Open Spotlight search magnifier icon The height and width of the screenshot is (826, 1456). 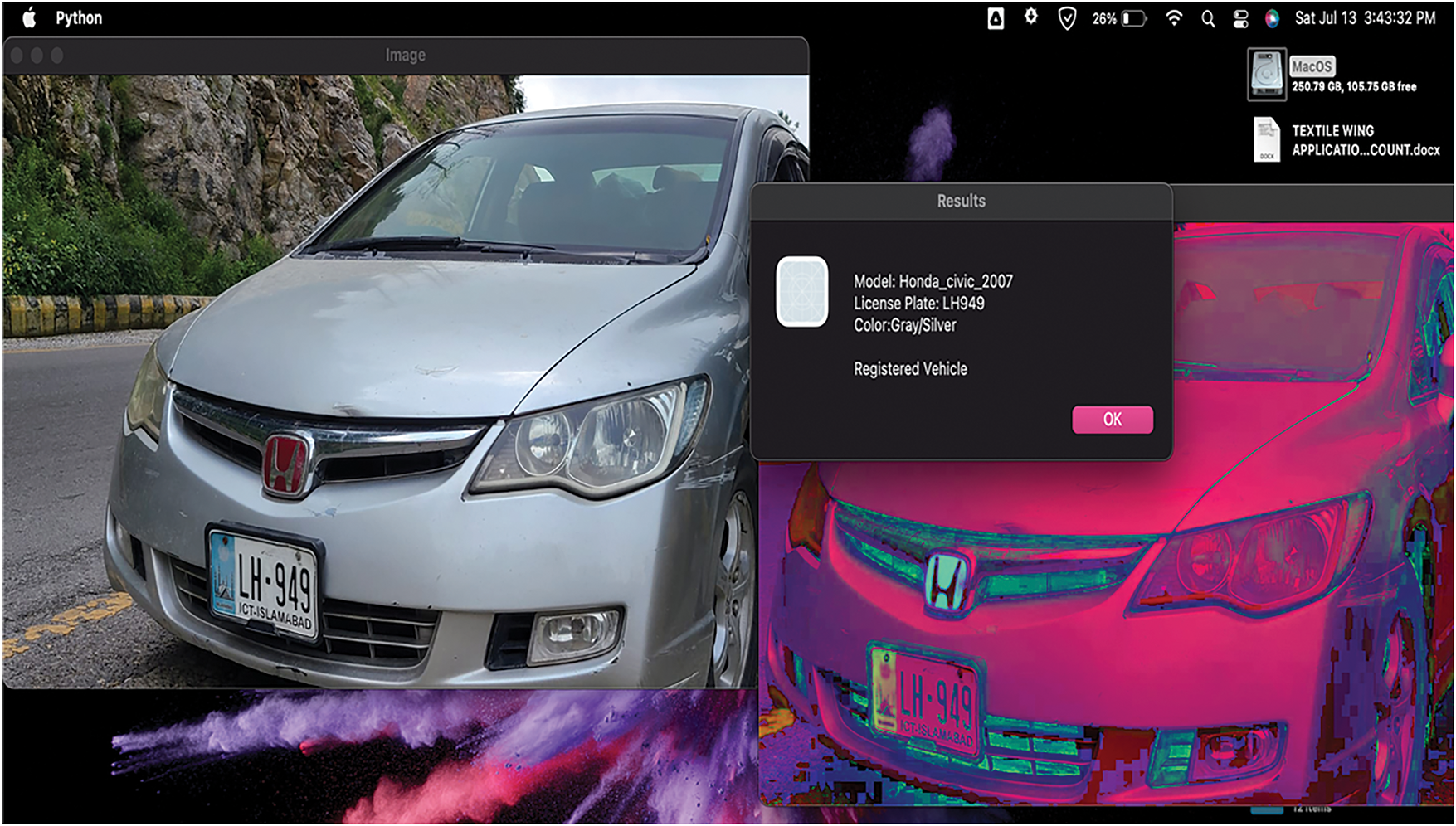click(x=1208, y=18)
